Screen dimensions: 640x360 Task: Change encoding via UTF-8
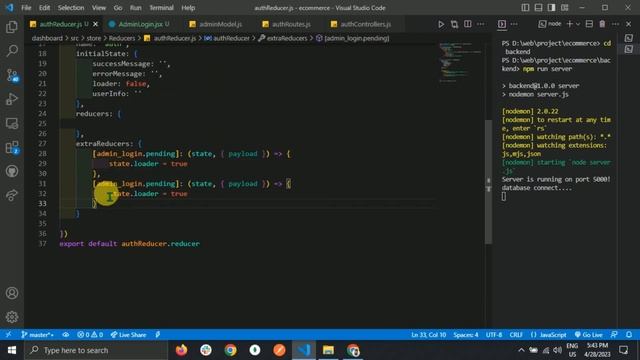click(x=494, y=335)
